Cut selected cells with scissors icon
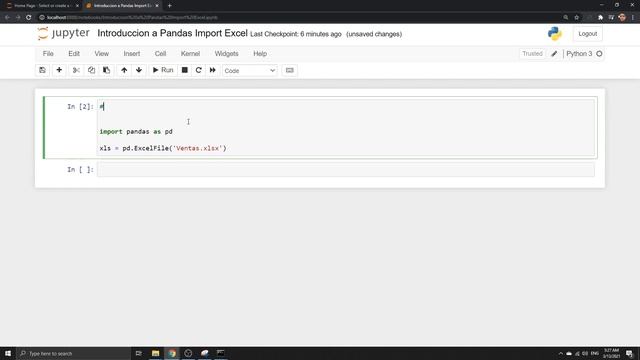Viewport: 640px width, 360px height. point(76,70)
